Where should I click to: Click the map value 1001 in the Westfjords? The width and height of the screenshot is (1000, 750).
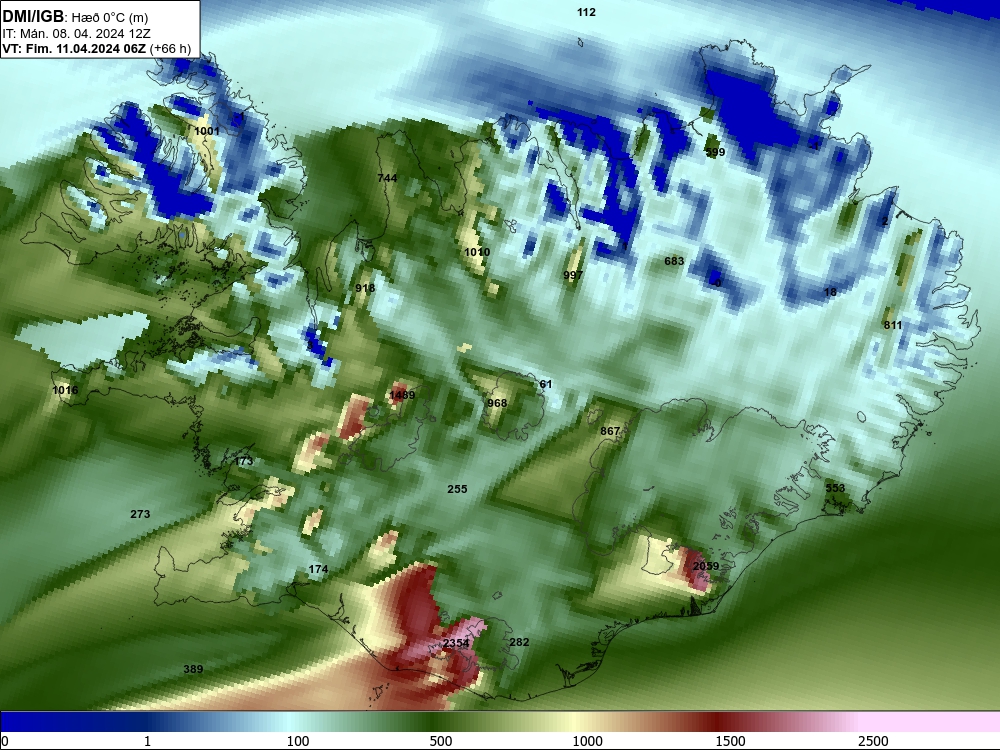pyautogui.click(x=207, y=131)
